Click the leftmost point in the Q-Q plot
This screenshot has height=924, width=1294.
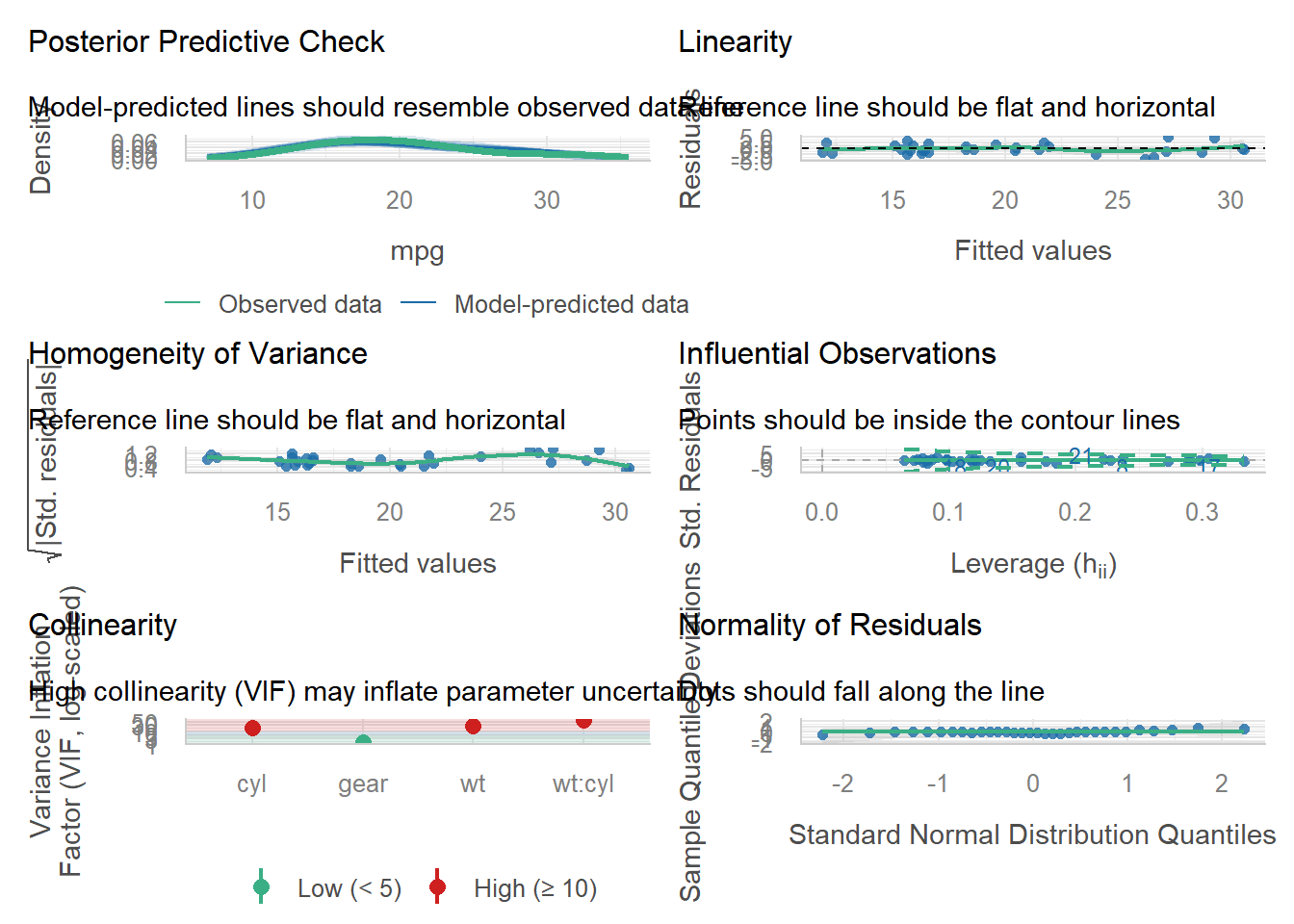[822, 735]
